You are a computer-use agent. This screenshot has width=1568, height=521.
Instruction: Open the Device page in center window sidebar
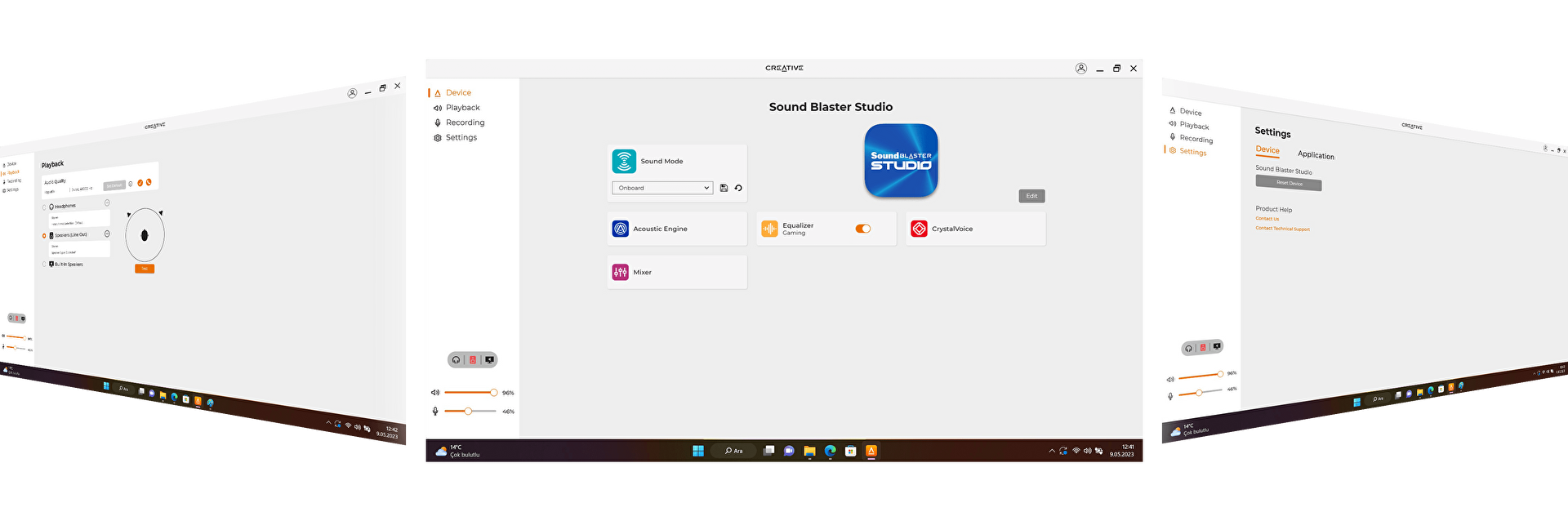[x=453, y=93]
